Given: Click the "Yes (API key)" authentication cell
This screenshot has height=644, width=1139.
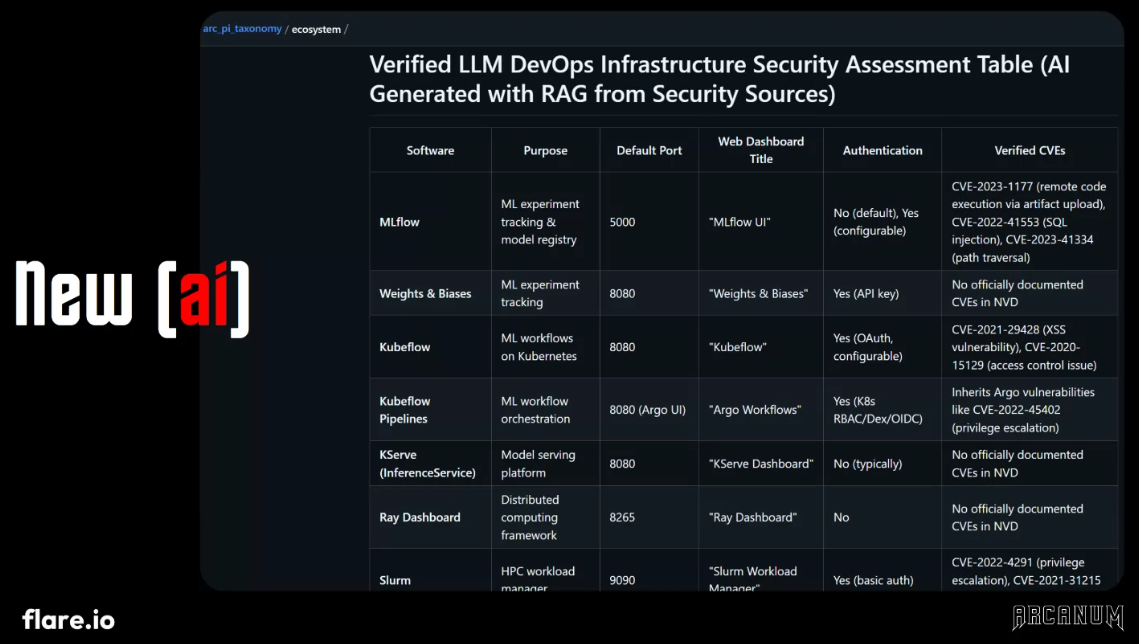Looking at the screenshot, I should [883, 293].
